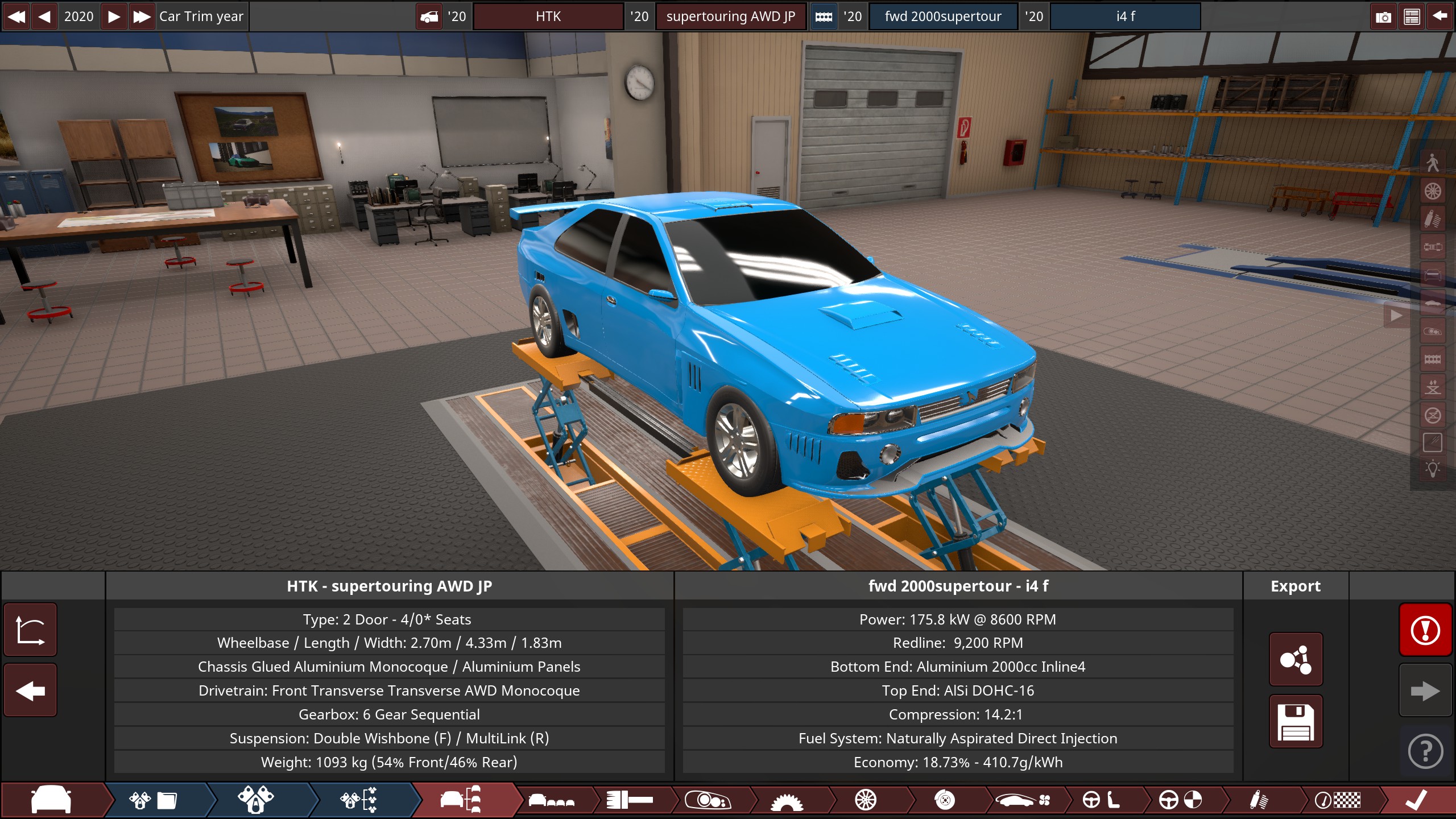Open the car trims tree tab
1456x819 pixels.
(461, 800)
